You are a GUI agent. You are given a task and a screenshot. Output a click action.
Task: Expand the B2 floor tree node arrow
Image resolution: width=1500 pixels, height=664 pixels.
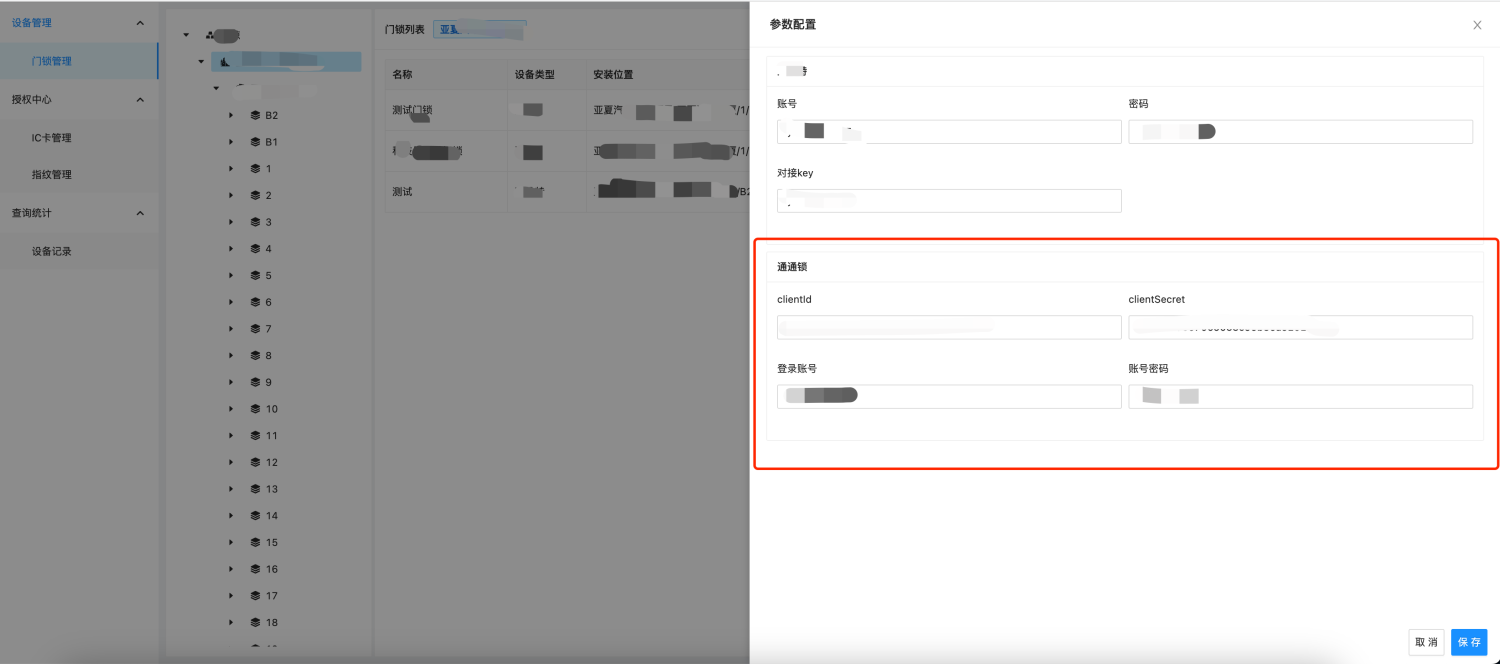(231, 116)
